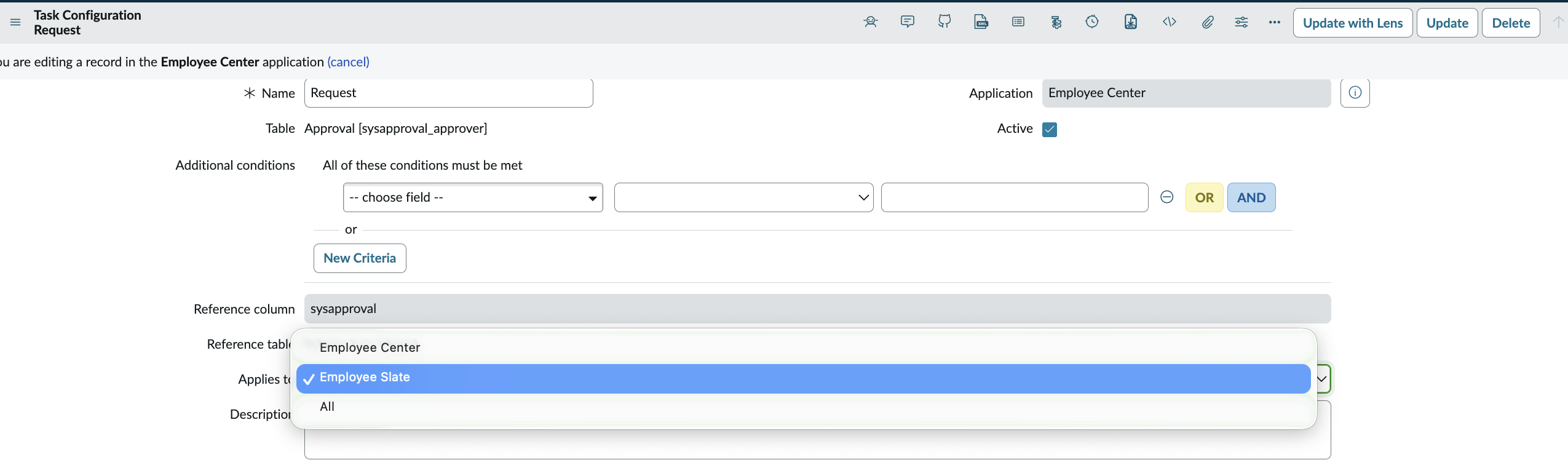Click the download file icon
This screenshot has height=476, width=1568.
click(1130, 22)
